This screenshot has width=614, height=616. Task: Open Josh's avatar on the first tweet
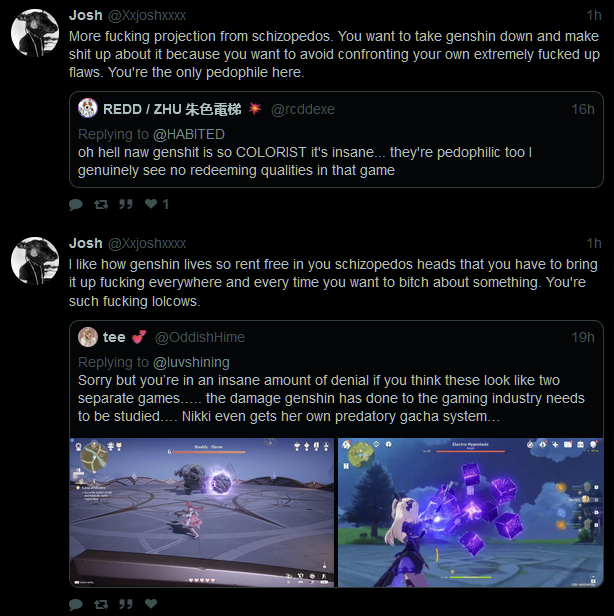click(35, 33)
